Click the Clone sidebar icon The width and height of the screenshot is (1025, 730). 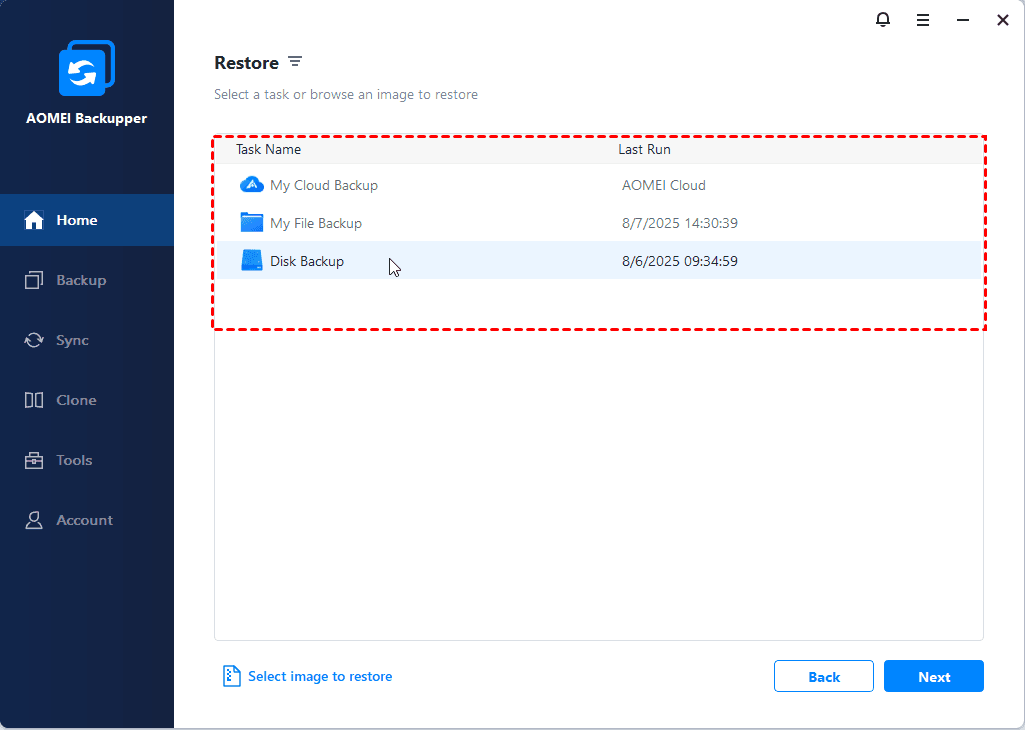tap(34, 400)
